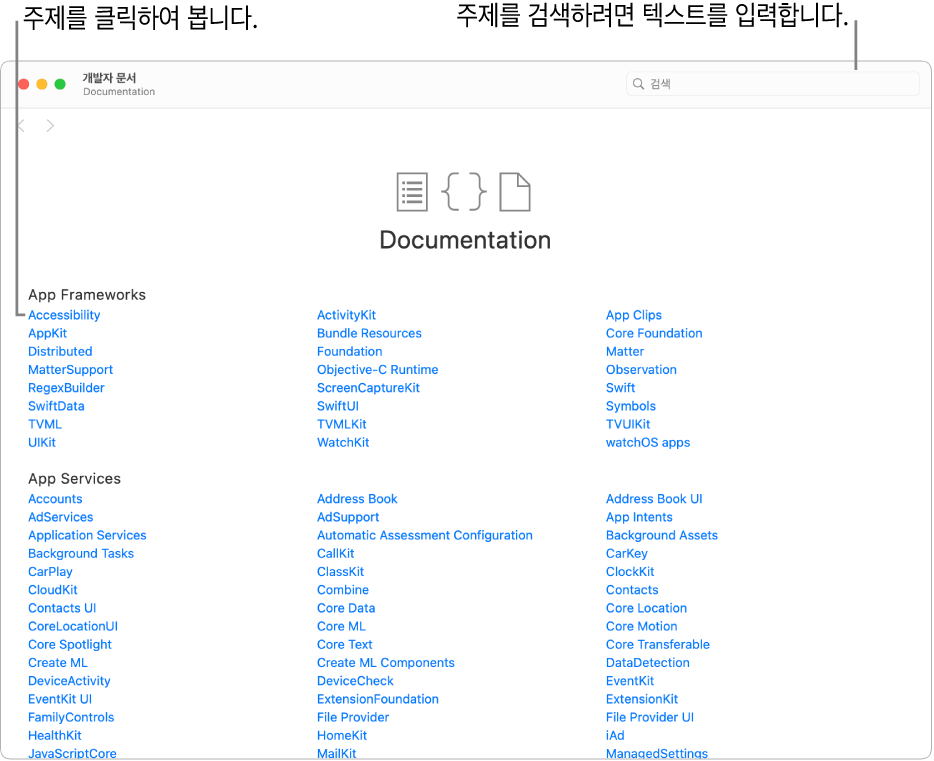Zoom the window with green button
Screen dimensions: 934x761
click(60, 84)
